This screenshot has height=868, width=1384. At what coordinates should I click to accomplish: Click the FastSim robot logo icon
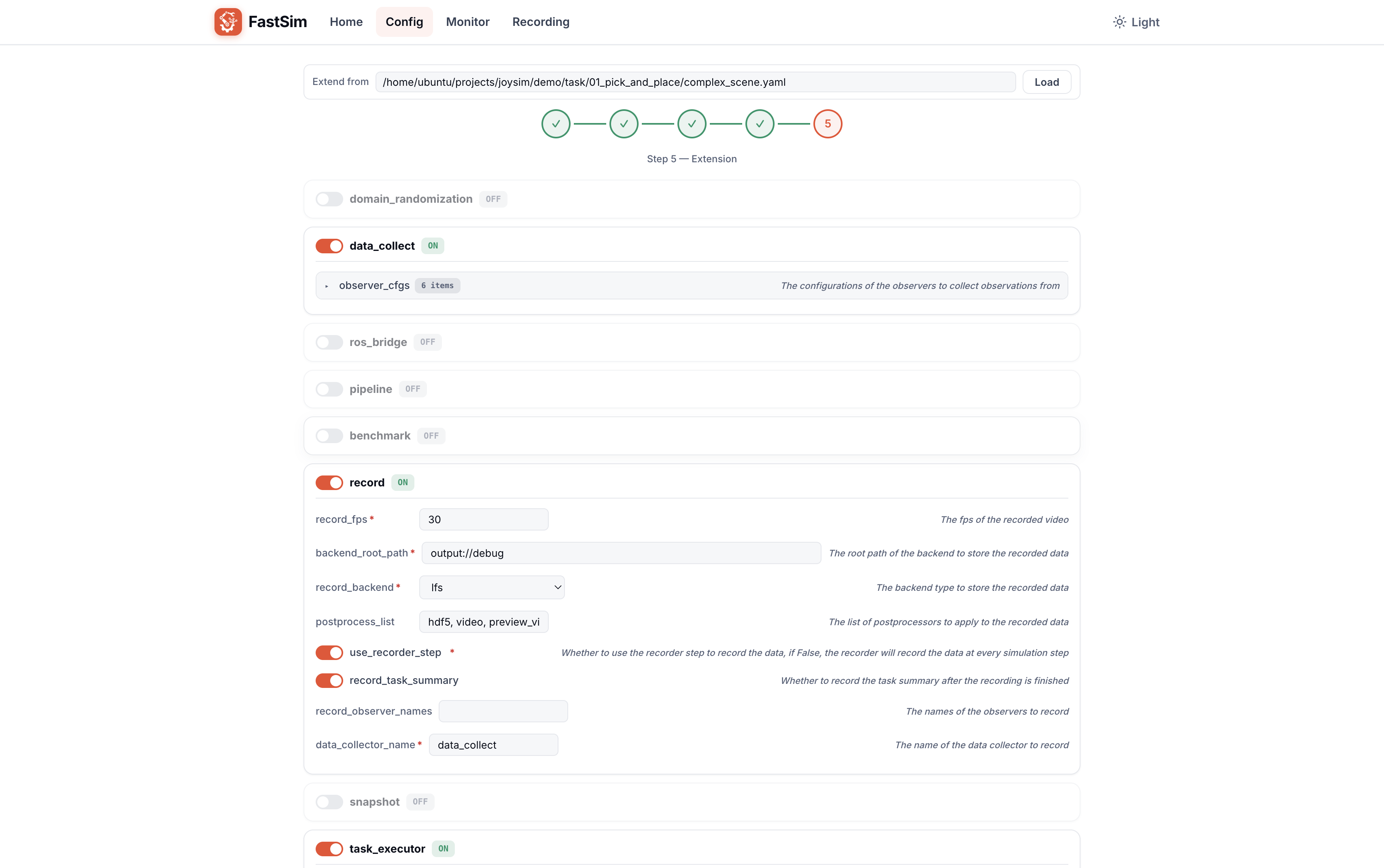click(228, 22)
